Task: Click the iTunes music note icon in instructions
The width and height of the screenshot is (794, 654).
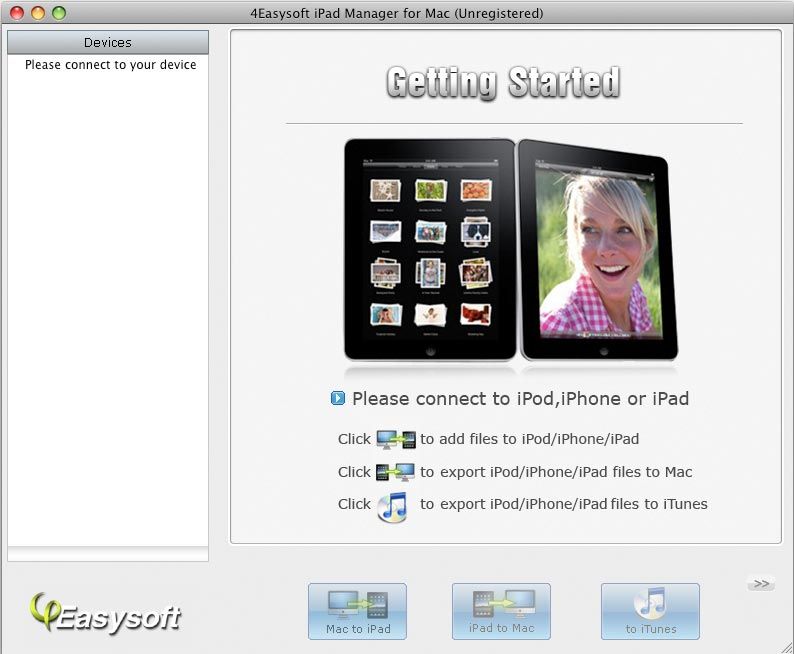Action: [392, 507]
